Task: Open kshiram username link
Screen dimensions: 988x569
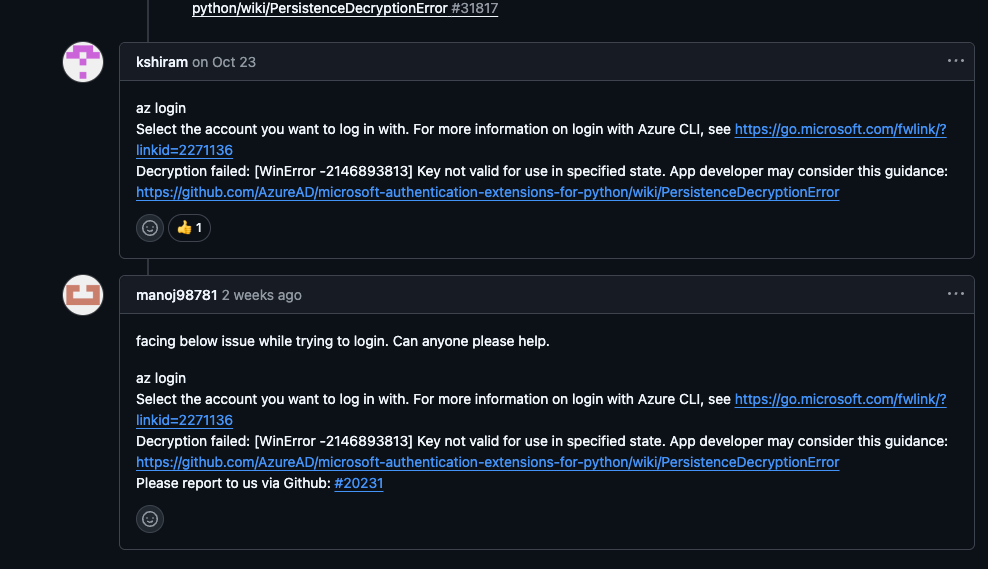Action: click(162, 62)
